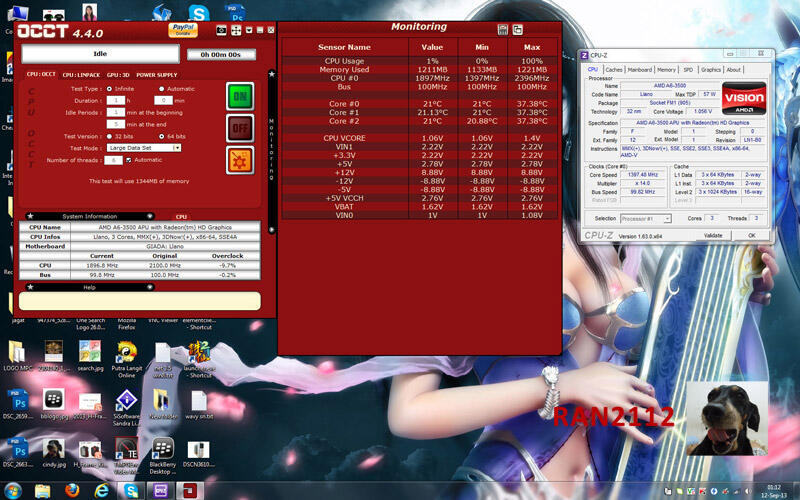This screenshot has height=500, width=800.
Task: Select the LOGO MPC folder icon
Action: (x=17, y=356)
